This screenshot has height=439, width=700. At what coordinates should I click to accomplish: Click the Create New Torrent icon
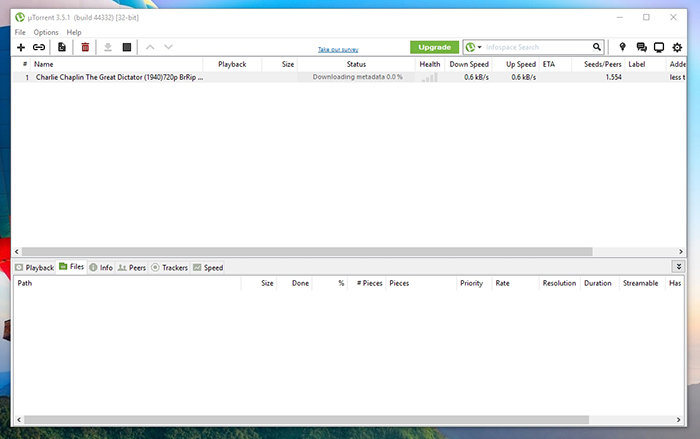[62, 47]
